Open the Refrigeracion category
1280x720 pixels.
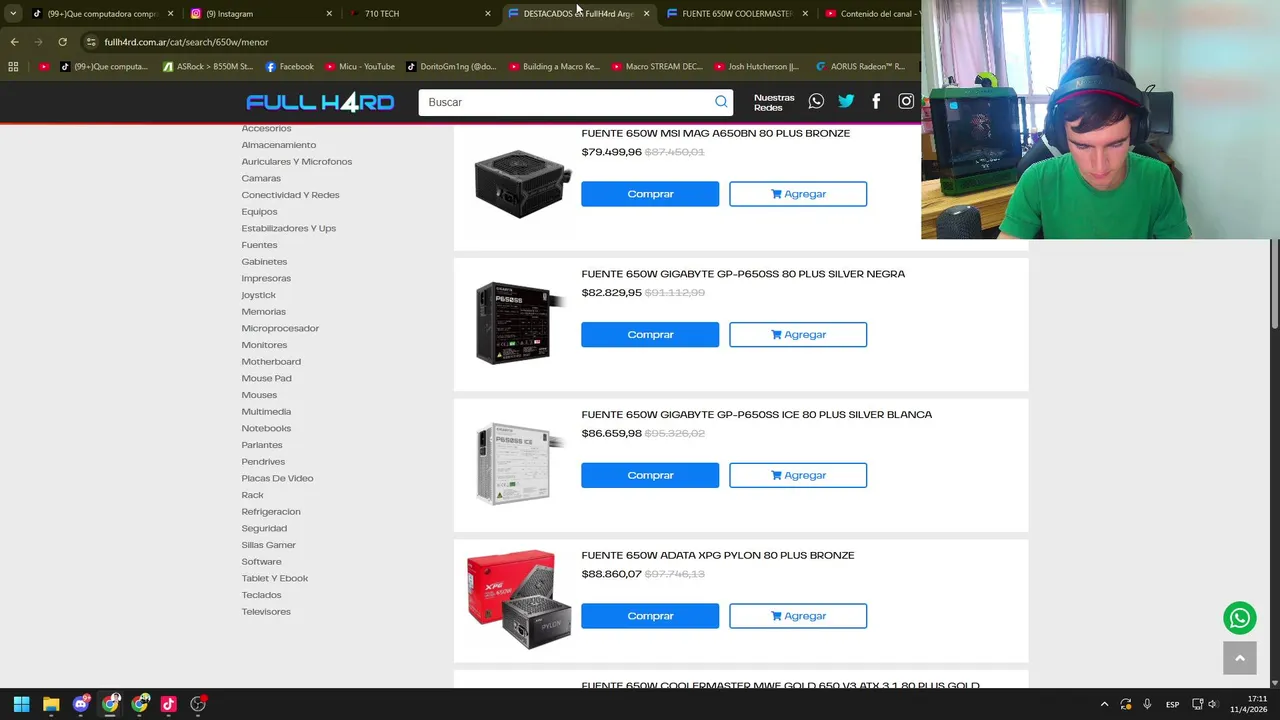coord(271,512)
